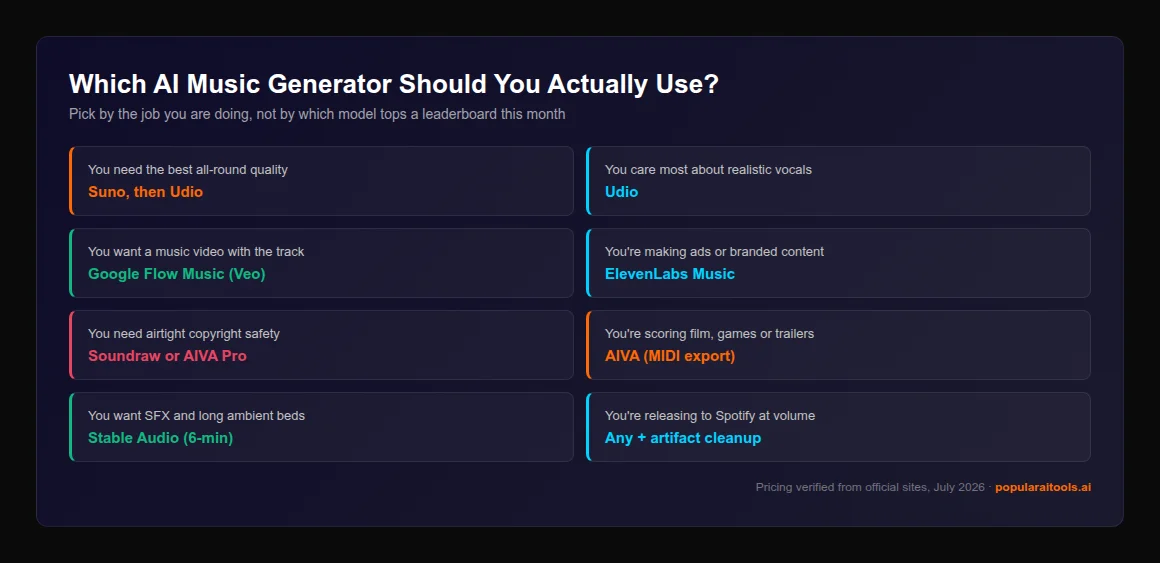The width and height of the screenshot is (1160, 563).
Task: Click the 'Stable Audio (6-min)' recommendation
Action: 161,439
